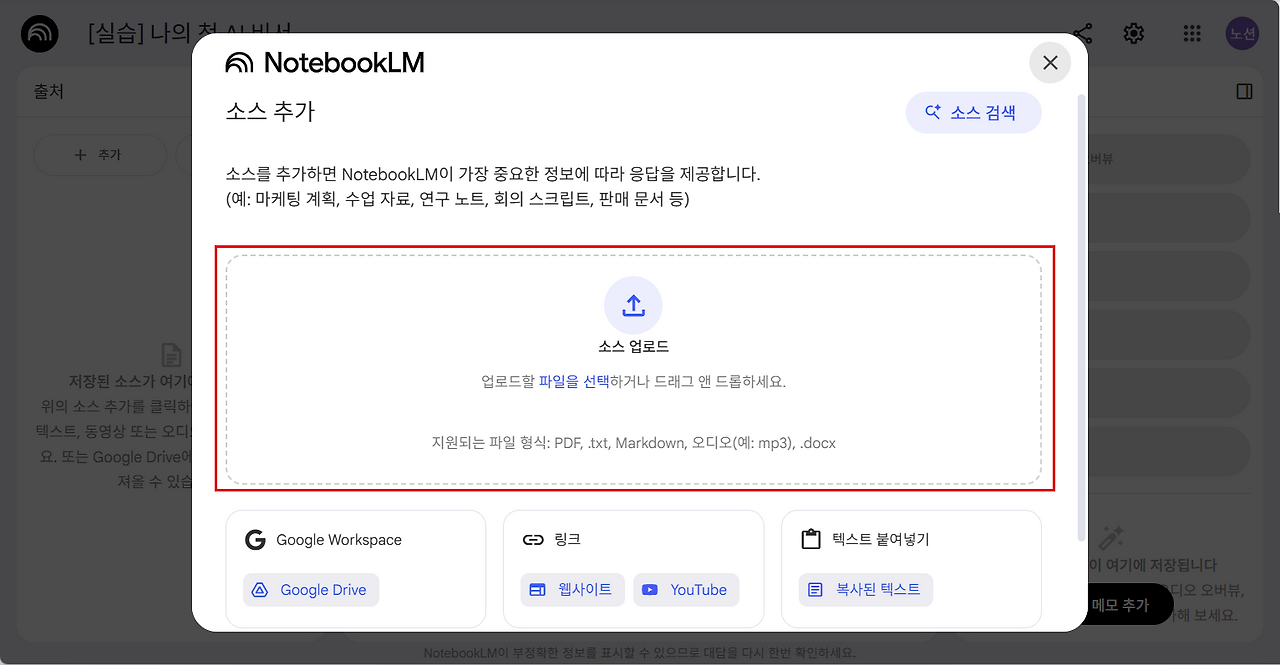Image resolution: width=1280 pixels, height=665 pixels.
Task: Click the magic wand icon in the right panel
Action: pos(1111,539)
